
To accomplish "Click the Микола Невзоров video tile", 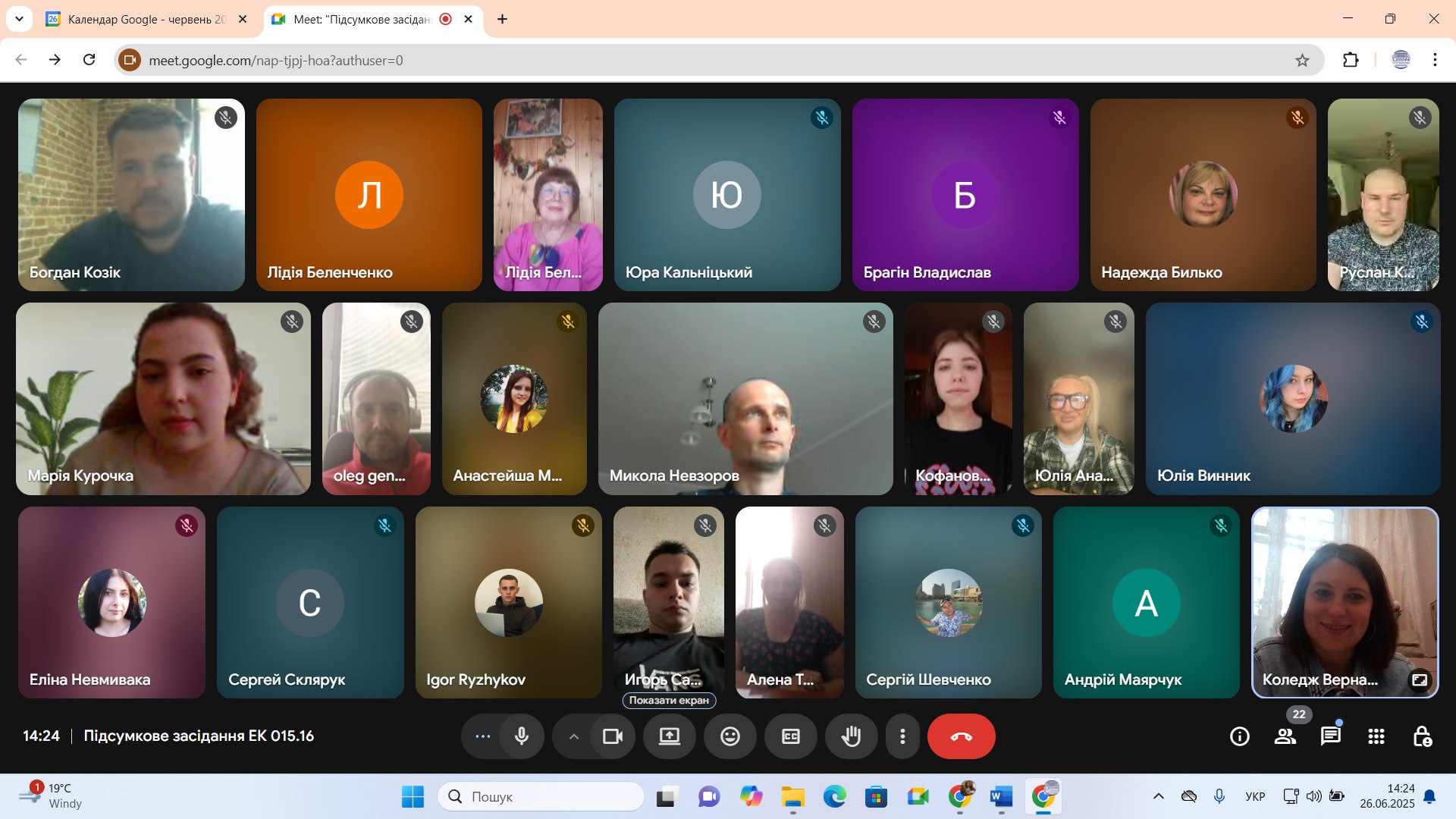I will pyautogui.click(x=745, y=399).
